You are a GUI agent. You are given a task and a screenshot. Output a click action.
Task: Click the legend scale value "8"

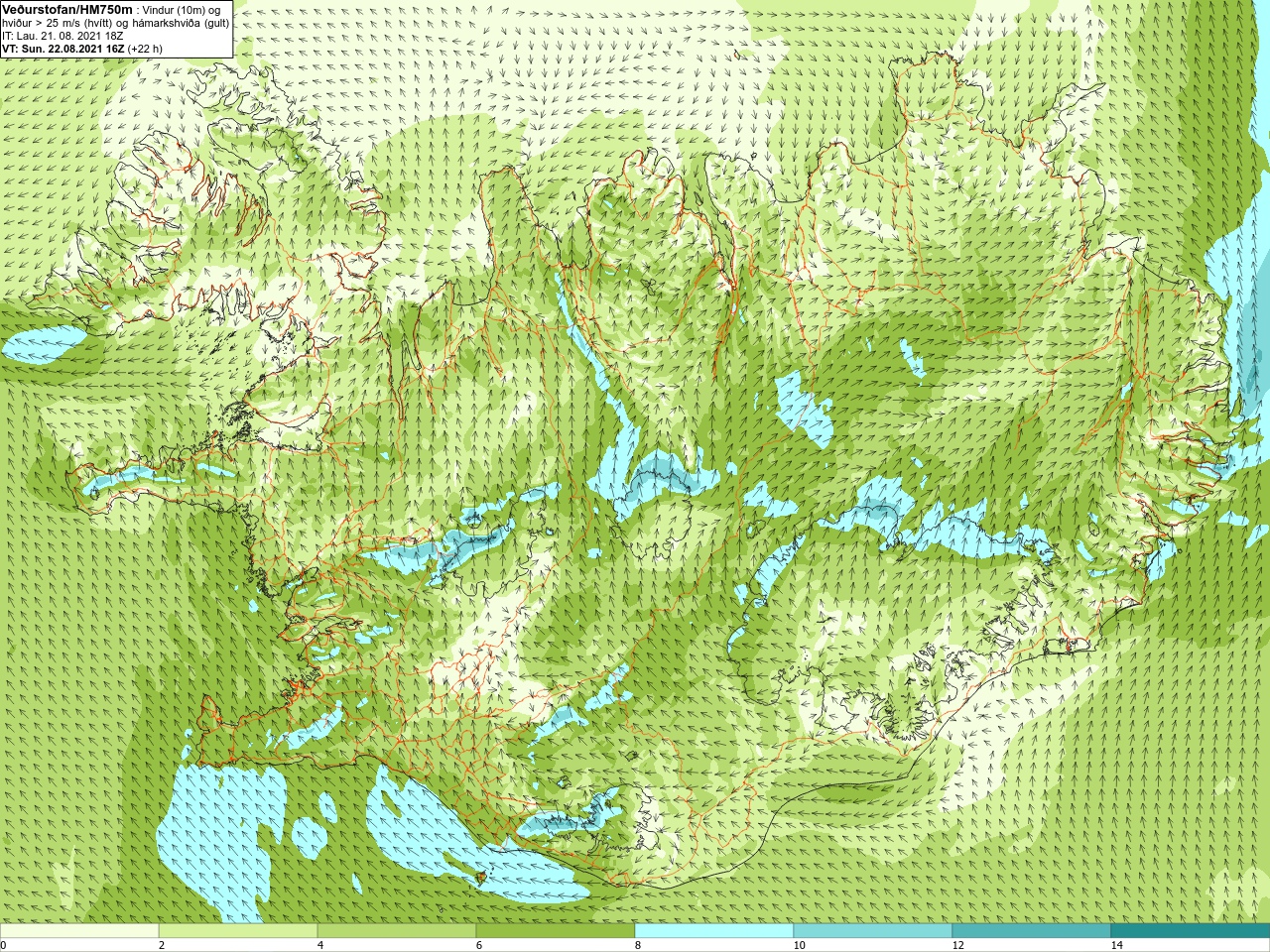638,945
